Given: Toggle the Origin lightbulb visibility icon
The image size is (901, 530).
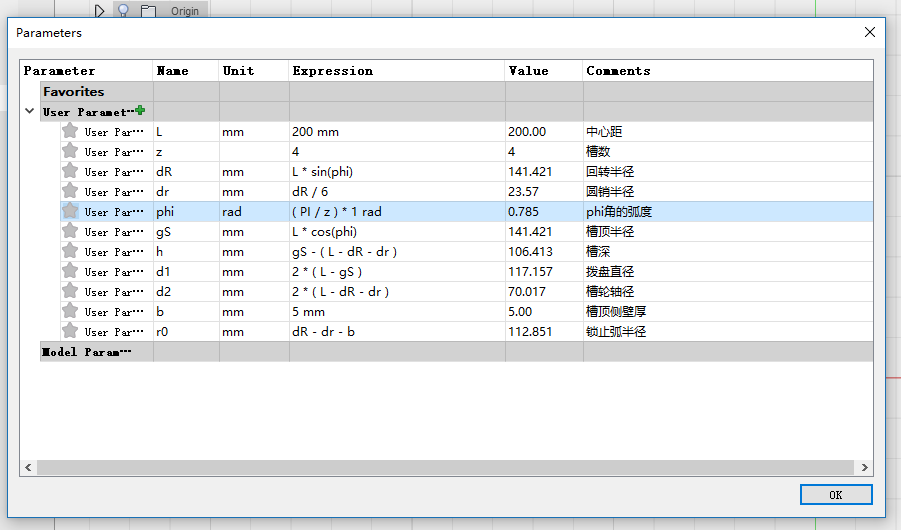Looking at the screenshot, I should (x=123, y=10).
